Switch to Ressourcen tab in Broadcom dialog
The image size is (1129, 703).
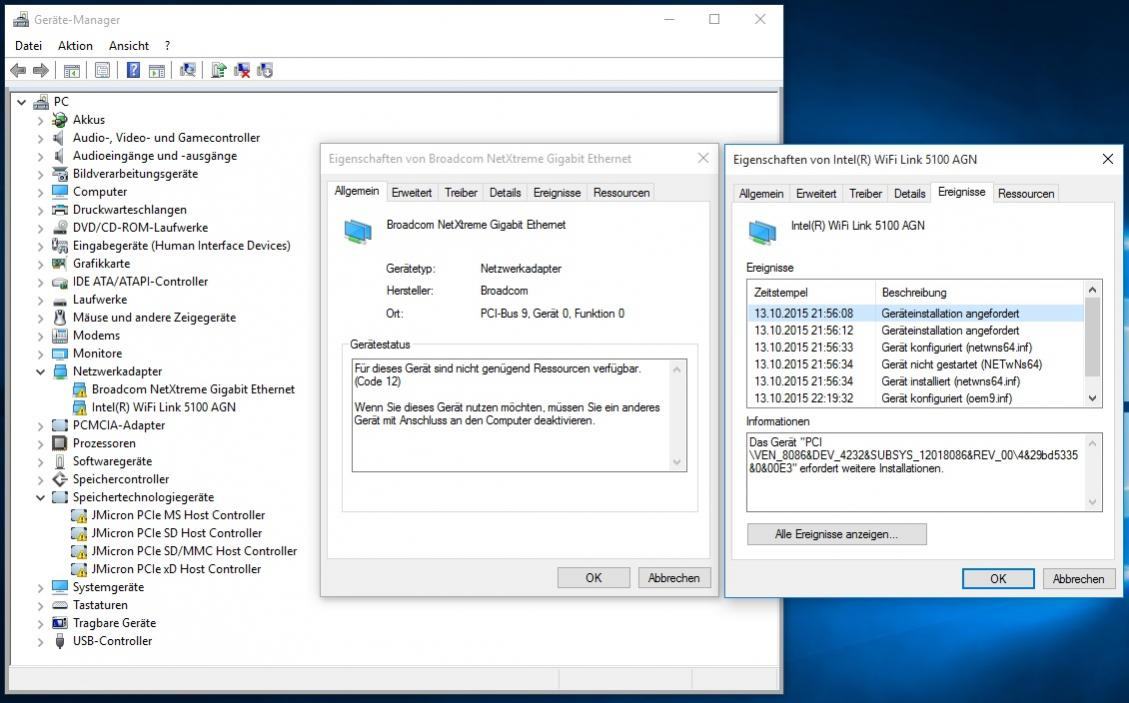(621, 192)
